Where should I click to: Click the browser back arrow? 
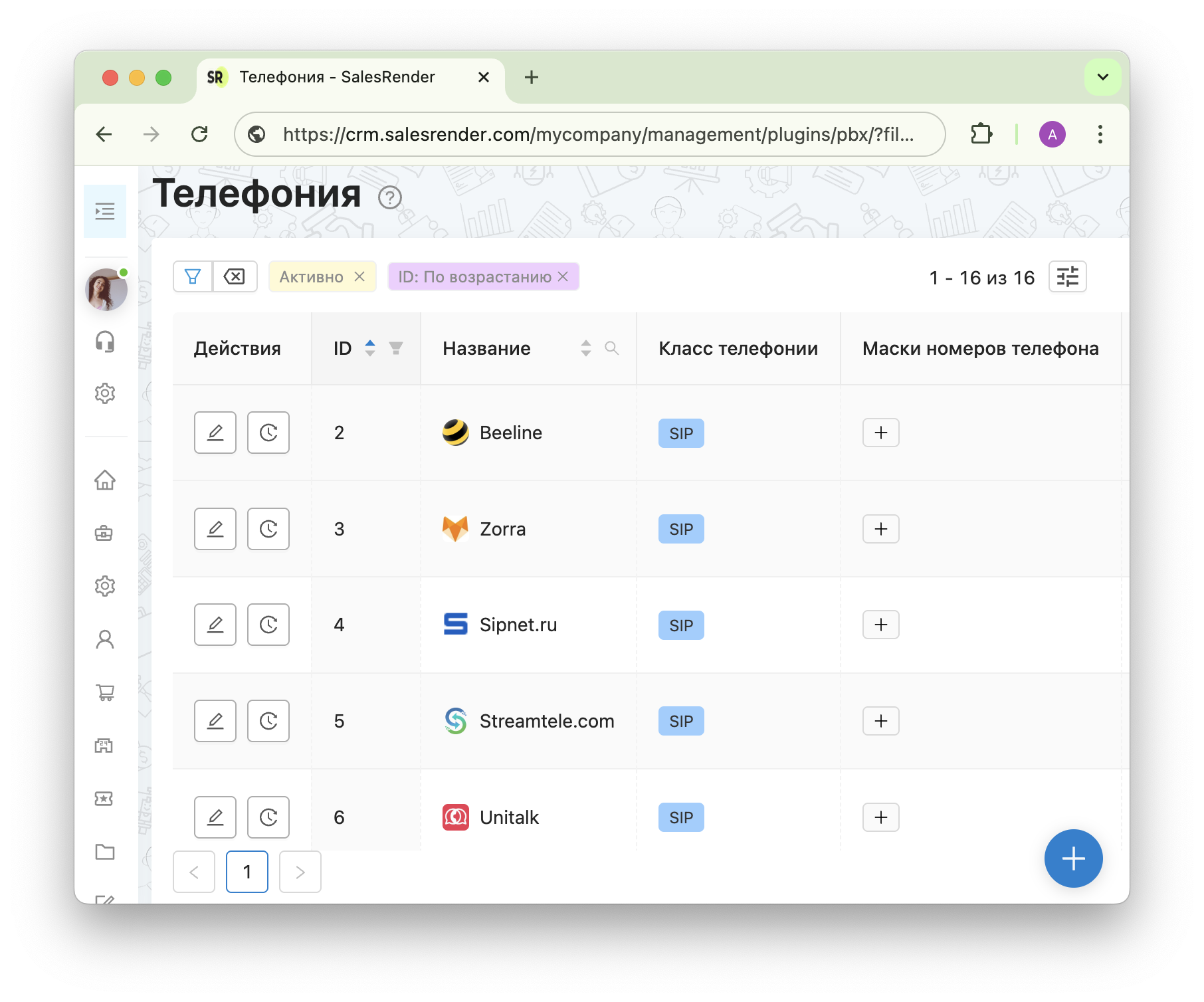(104, 134)
